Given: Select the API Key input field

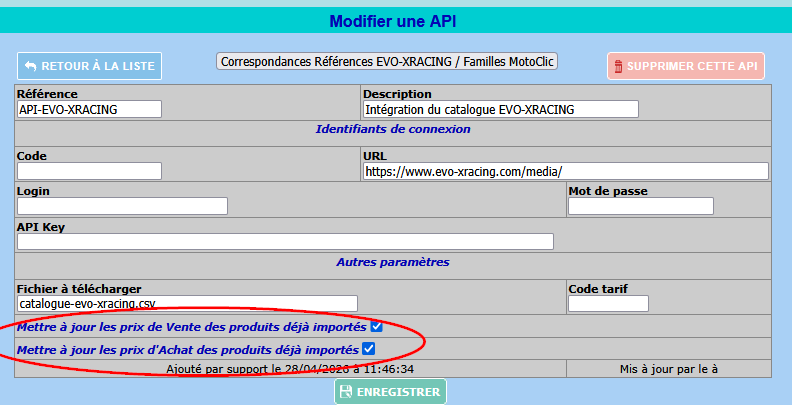Looking at the screenshot, I should (x=285, y=241).
